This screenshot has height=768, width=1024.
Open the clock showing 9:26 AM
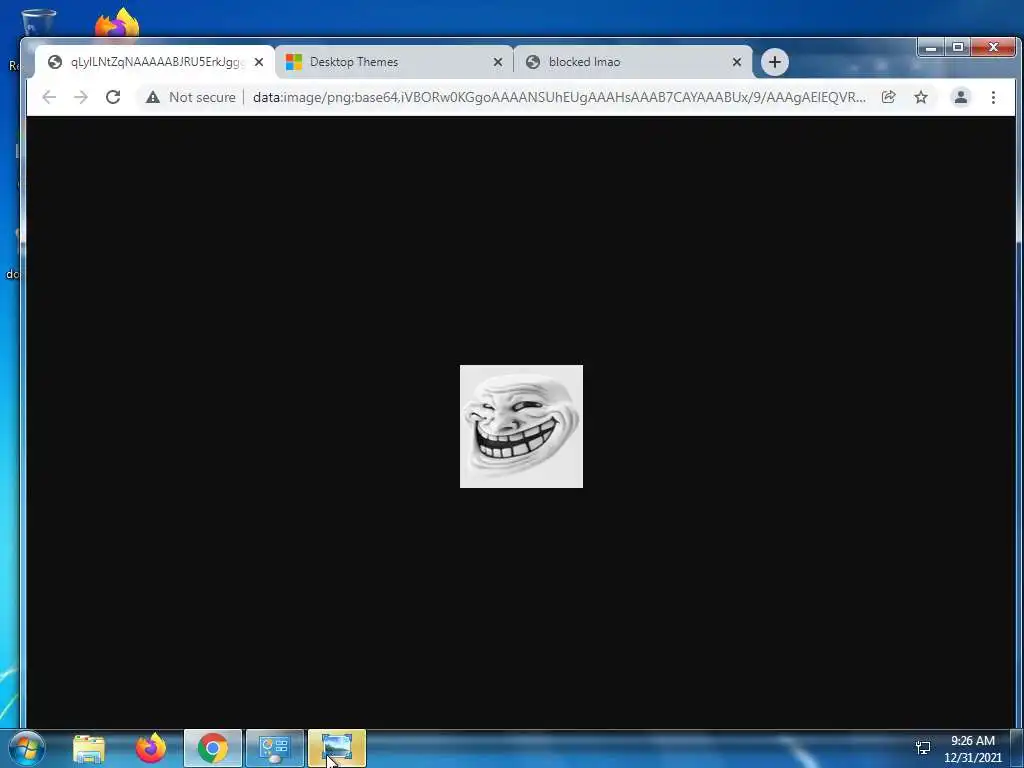972,748
